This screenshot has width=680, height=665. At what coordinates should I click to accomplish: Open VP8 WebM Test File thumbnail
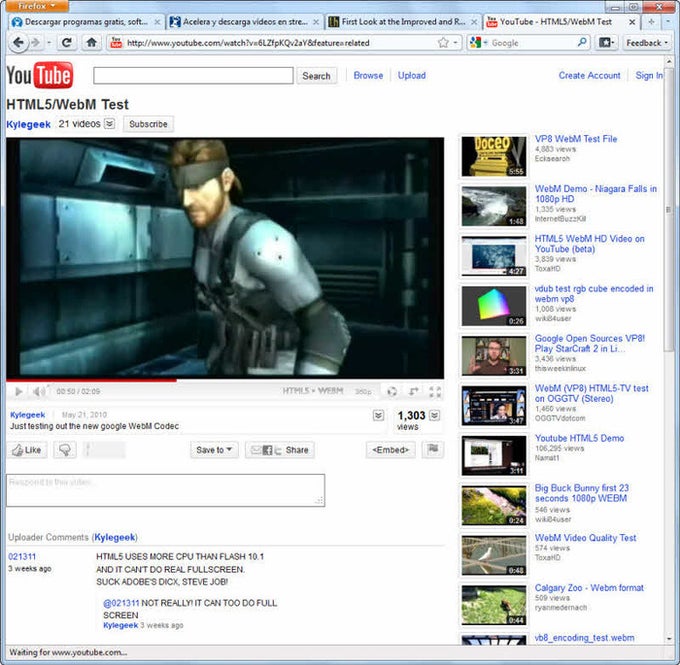click(494, 156)
